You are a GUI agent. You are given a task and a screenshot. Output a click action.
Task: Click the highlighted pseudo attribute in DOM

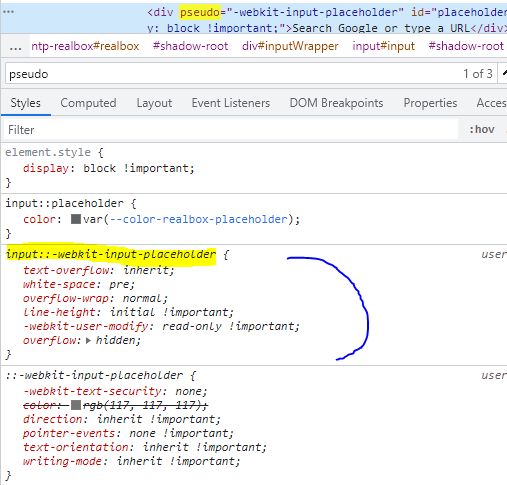pos(200,12)
